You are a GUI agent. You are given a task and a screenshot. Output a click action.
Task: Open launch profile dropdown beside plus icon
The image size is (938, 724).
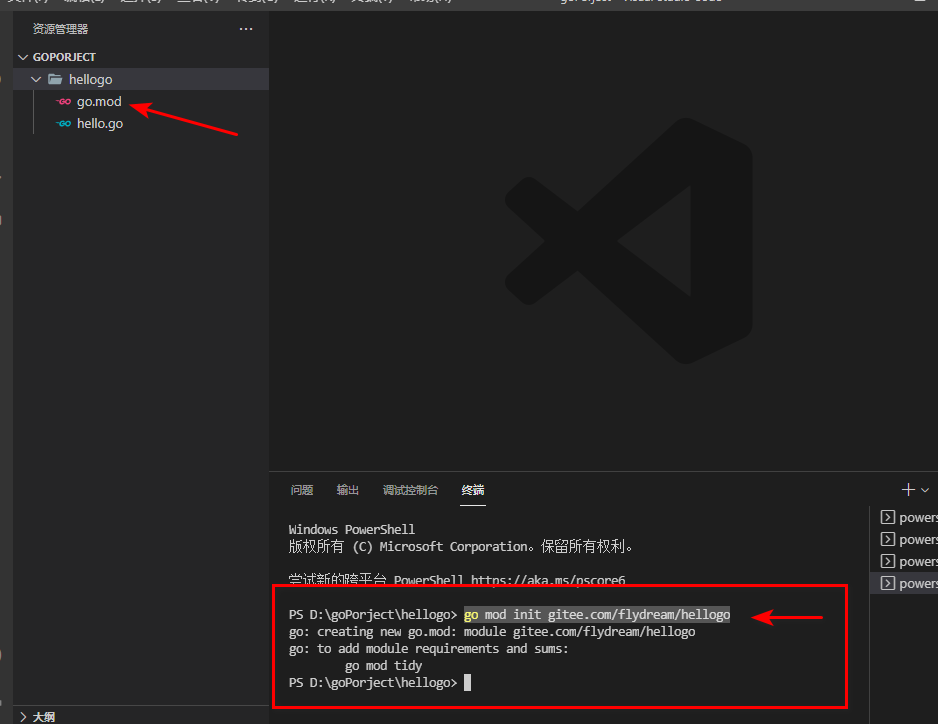tap(925, 490)
